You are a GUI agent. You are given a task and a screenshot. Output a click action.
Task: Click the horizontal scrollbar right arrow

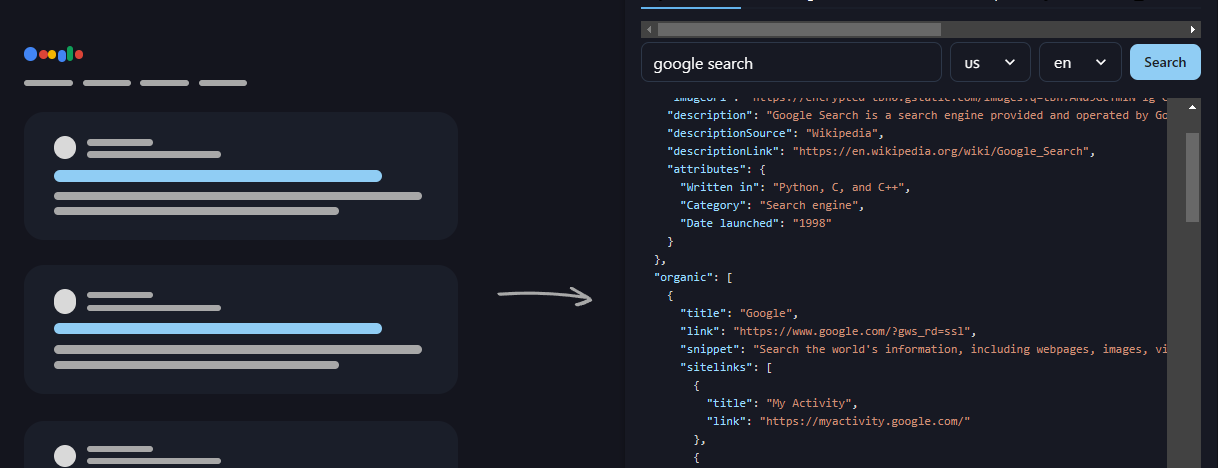pyautogui.click(x=1193, y=29)
